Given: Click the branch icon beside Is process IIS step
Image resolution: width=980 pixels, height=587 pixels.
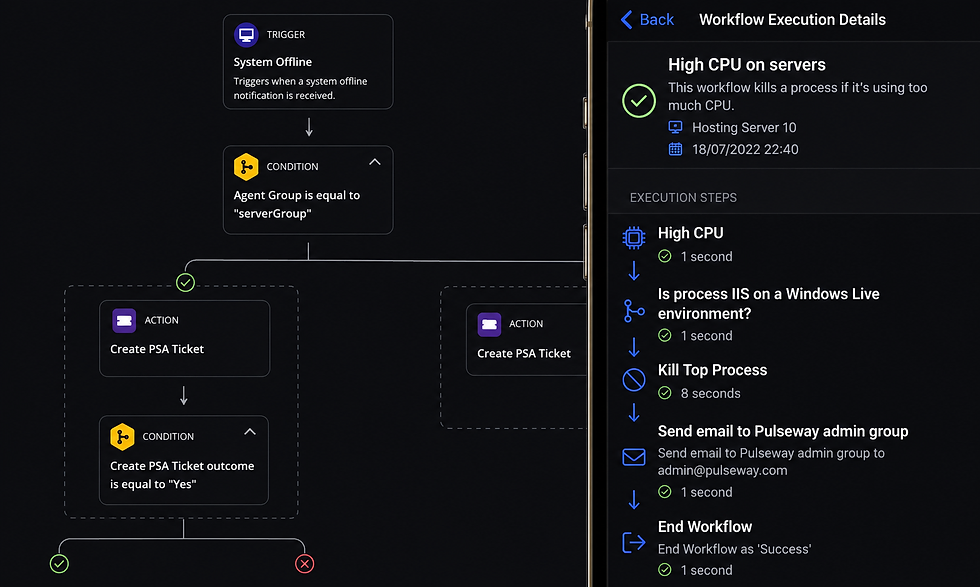Looking at the screenshot, I should click(634, 311).
